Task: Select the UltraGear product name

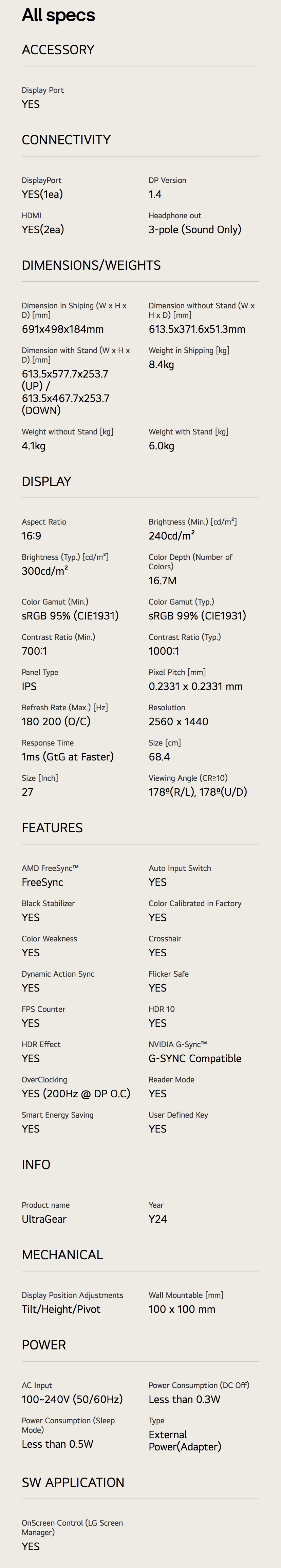Action: 44,1219
